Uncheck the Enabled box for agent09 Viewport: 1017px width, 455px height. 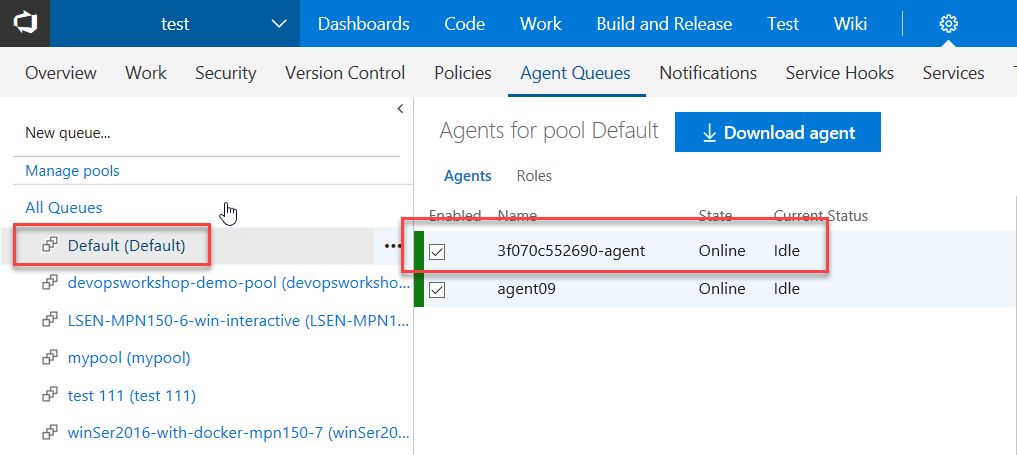437,289
